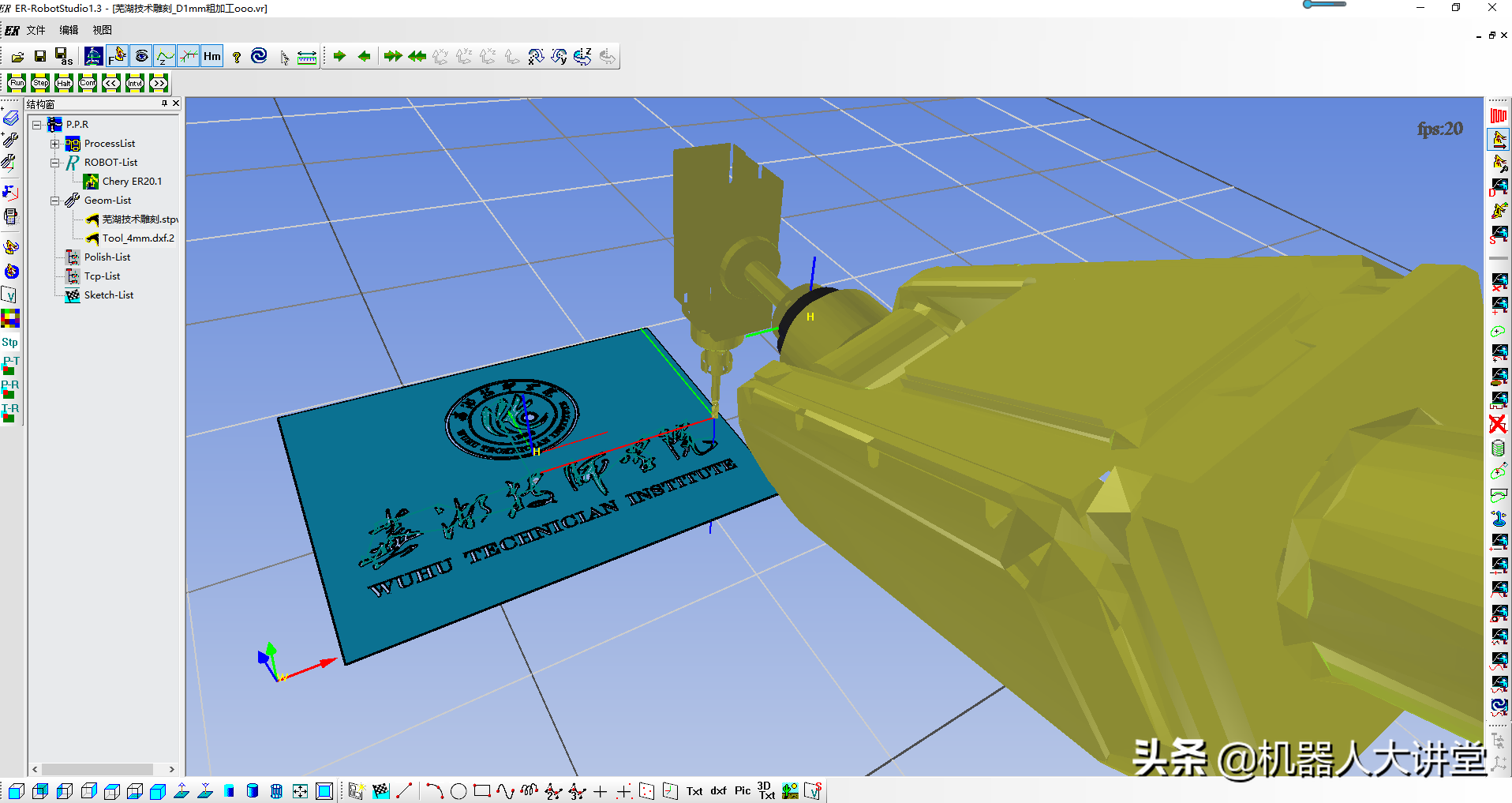Click the << slower button

tap(111, 83)
